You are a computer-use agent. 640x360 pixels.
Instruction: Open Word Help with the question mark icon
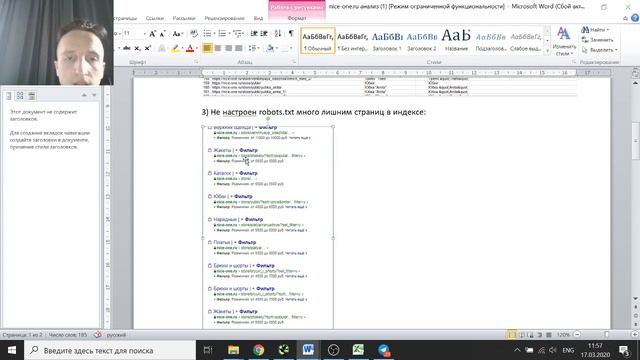pos(635,18)
